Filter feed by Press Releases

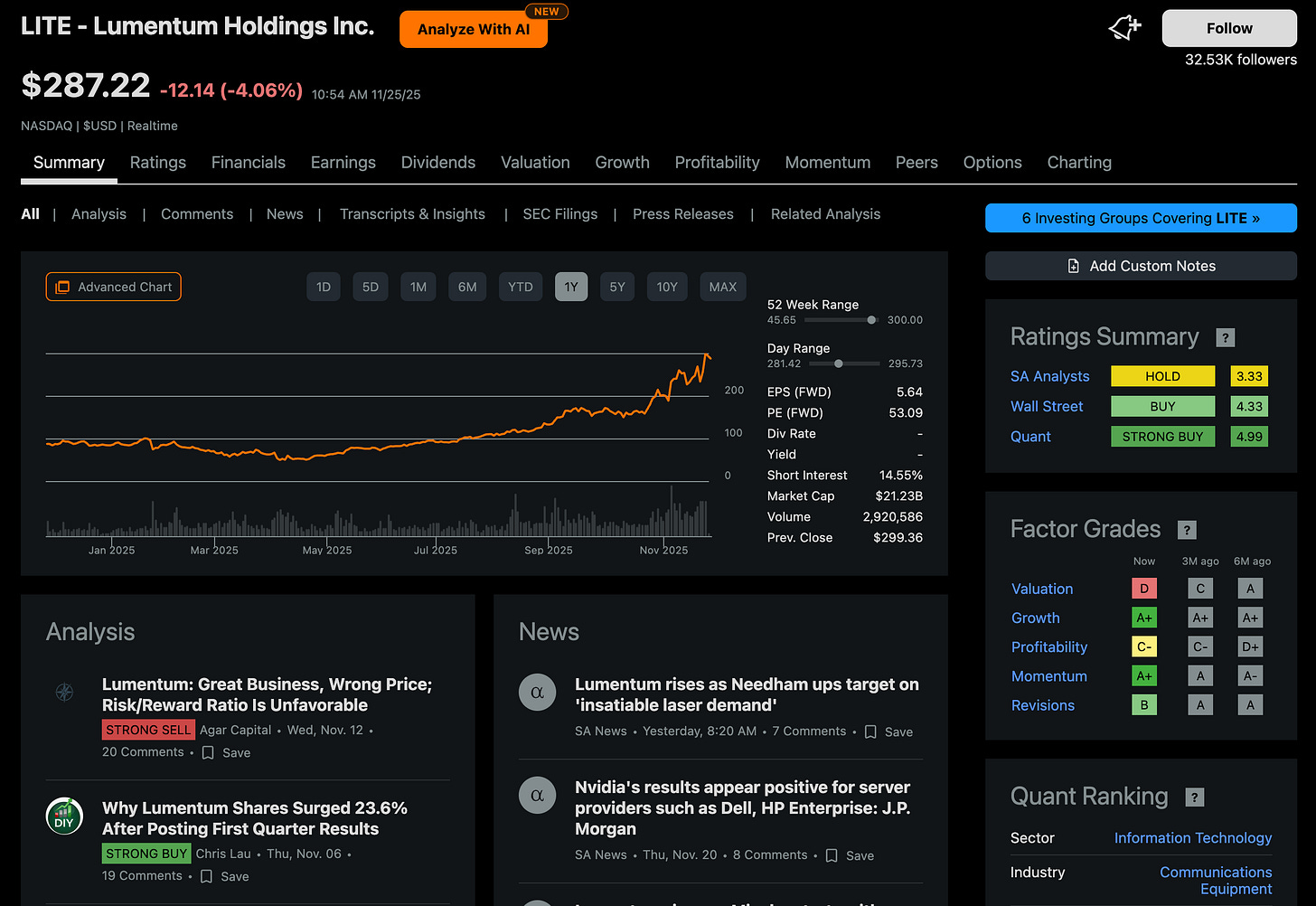[683, 214]
